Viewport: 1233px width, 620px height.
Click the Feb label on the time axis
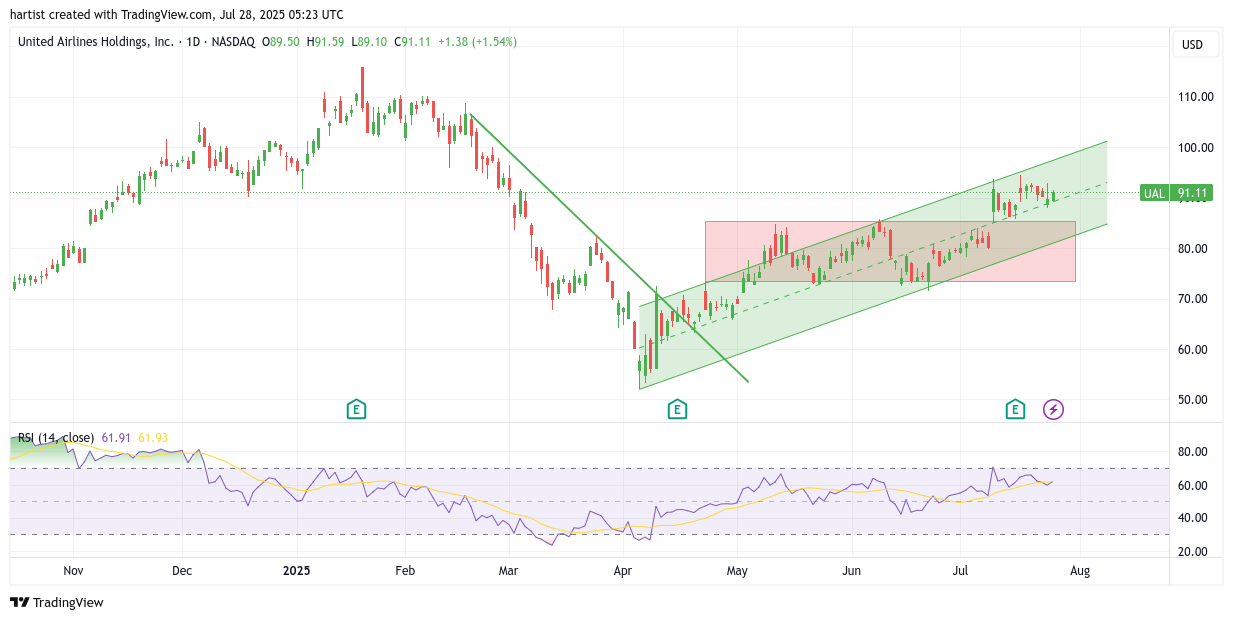(x=405, y=571)
